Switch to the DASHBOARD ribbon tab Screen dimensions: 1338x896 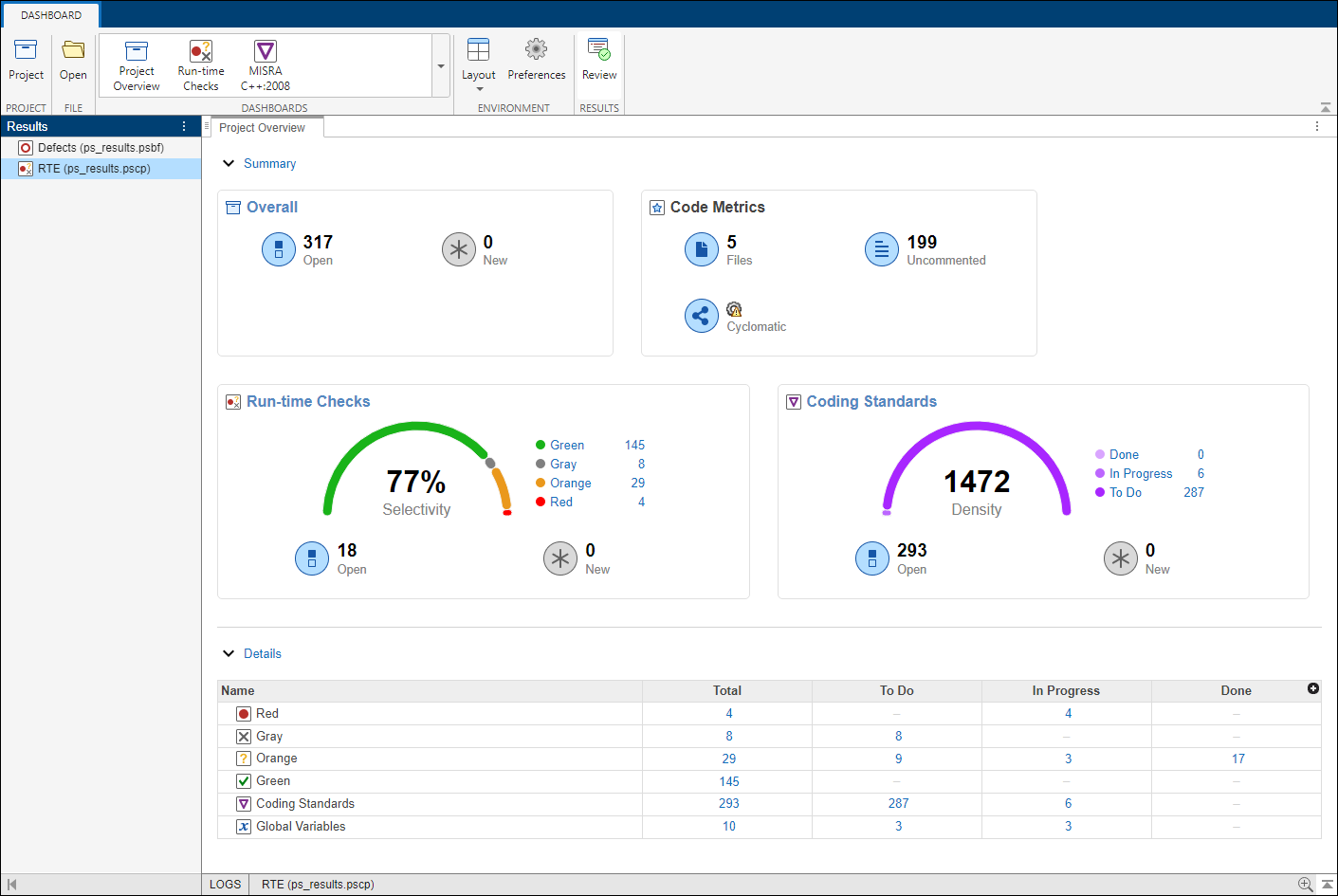coord(50,14)
